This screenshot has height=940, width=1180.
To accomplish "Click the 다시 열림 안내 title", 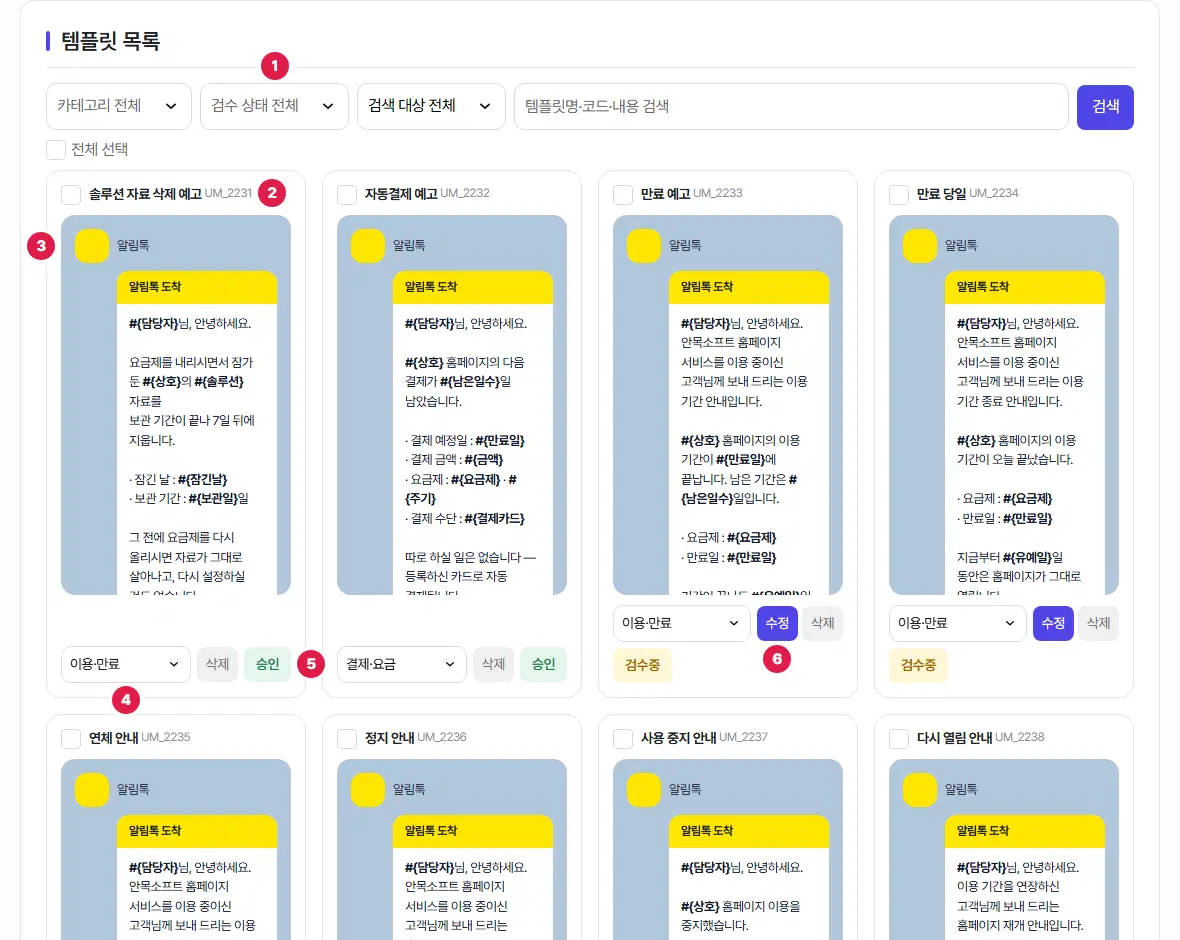I will point(954,738).
